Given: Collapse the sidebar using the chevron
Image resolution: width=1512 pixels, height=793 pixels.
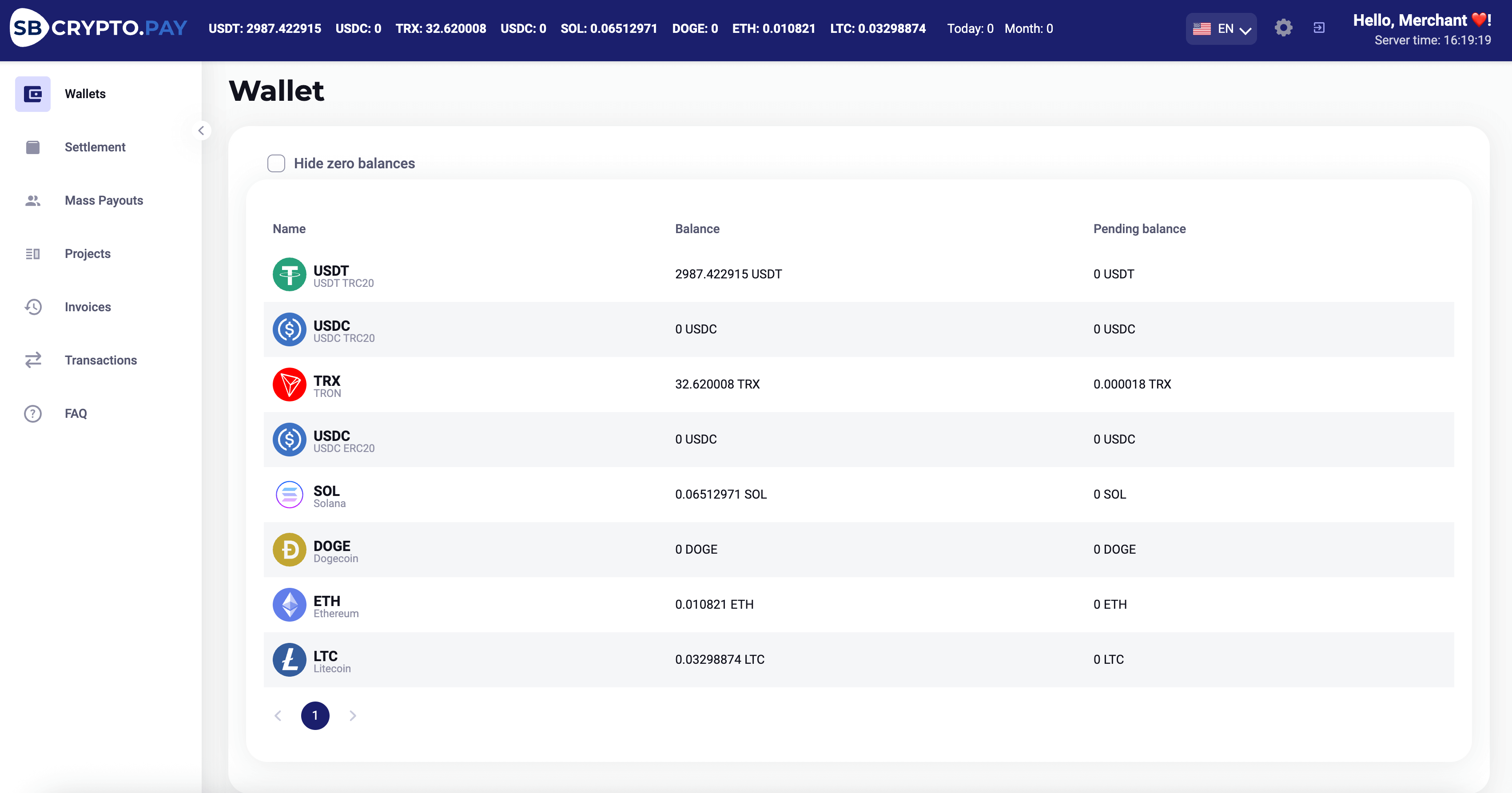Looking at the screenshot, I should click(x=201, y=130).
